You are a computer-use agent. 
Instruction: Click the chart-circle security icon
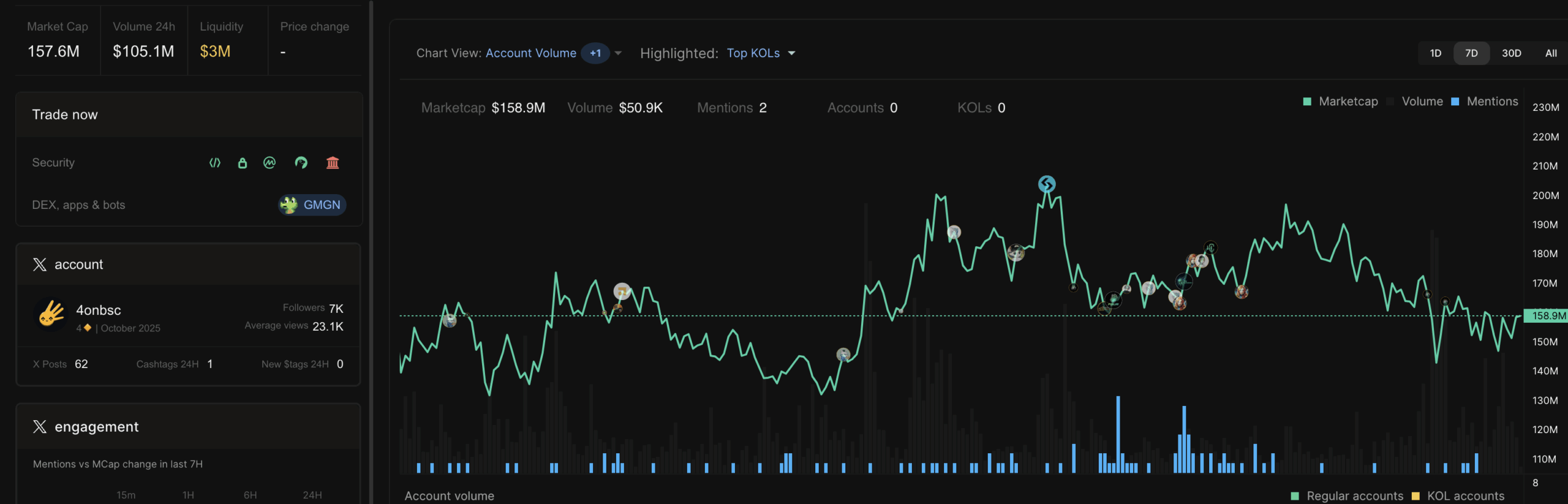point(269,163)
